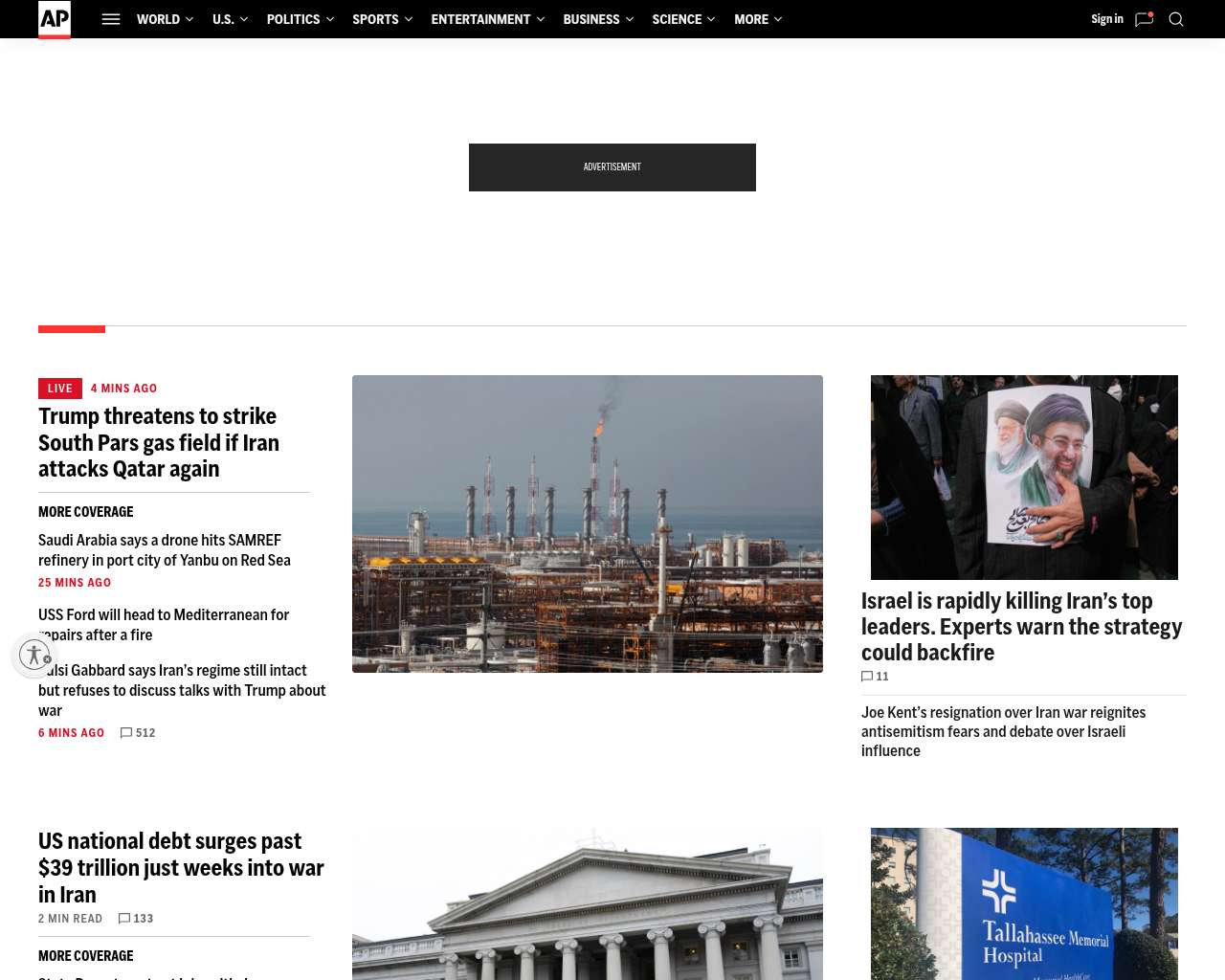Open the accessibility options widget

pos(34,655)
